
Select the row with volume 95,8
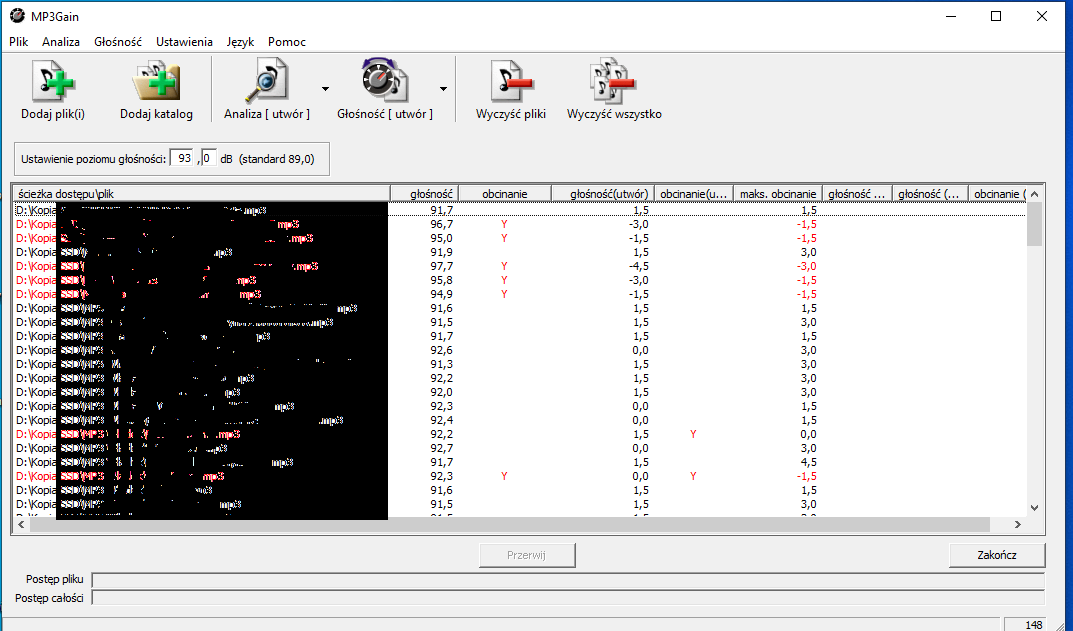(x=520, y=281)
